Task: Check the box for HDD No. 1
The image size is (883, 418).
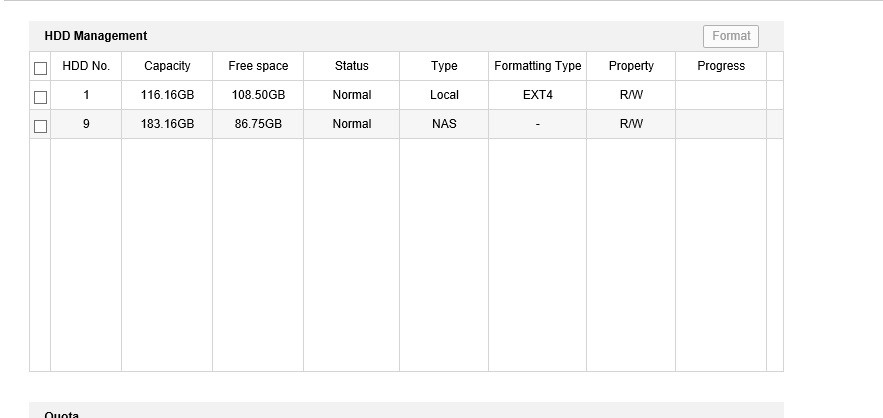Action: point(41,97)
